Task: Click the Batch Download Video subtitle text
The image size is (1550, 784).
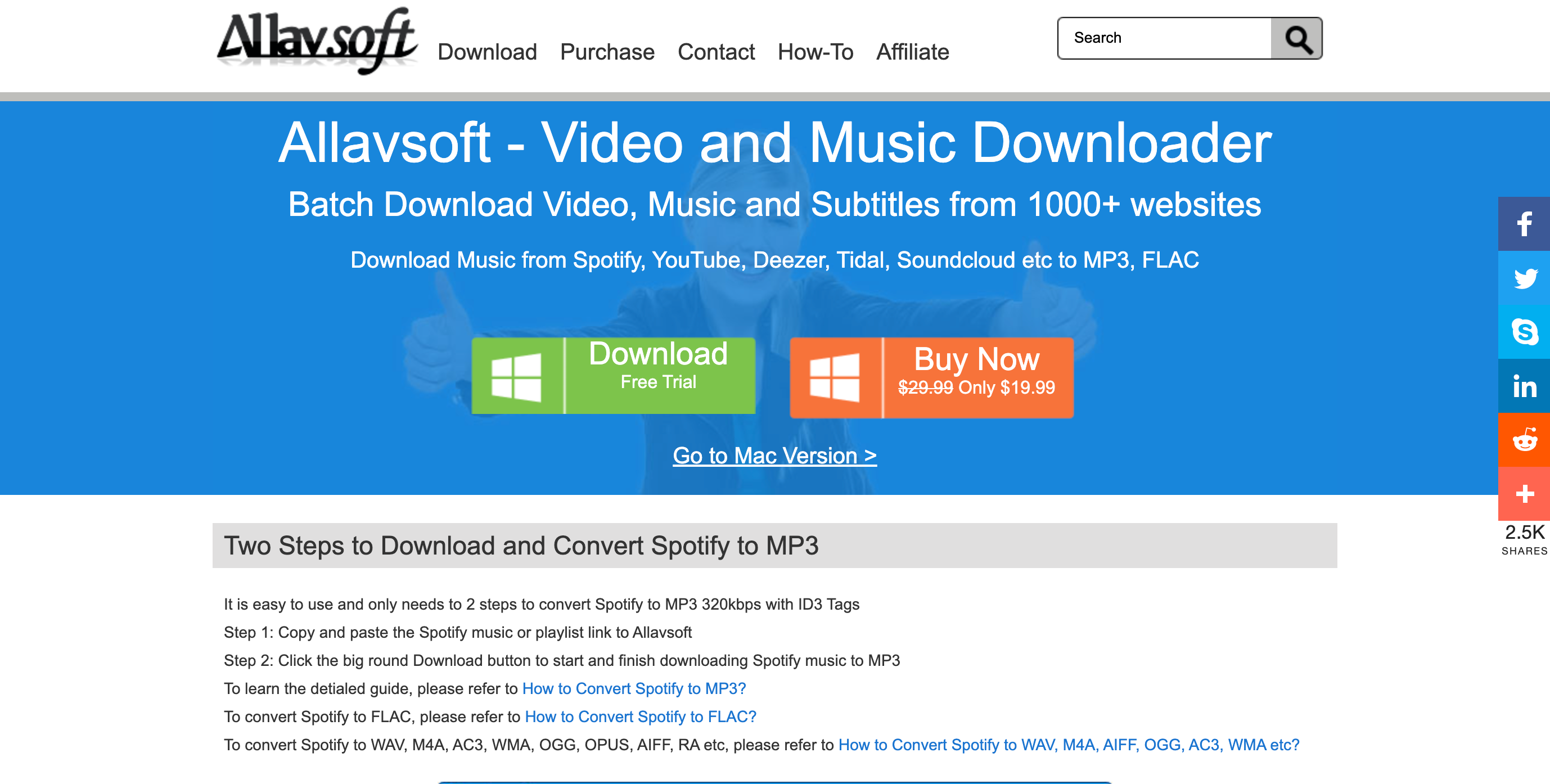Action: [x=774, y=205]
